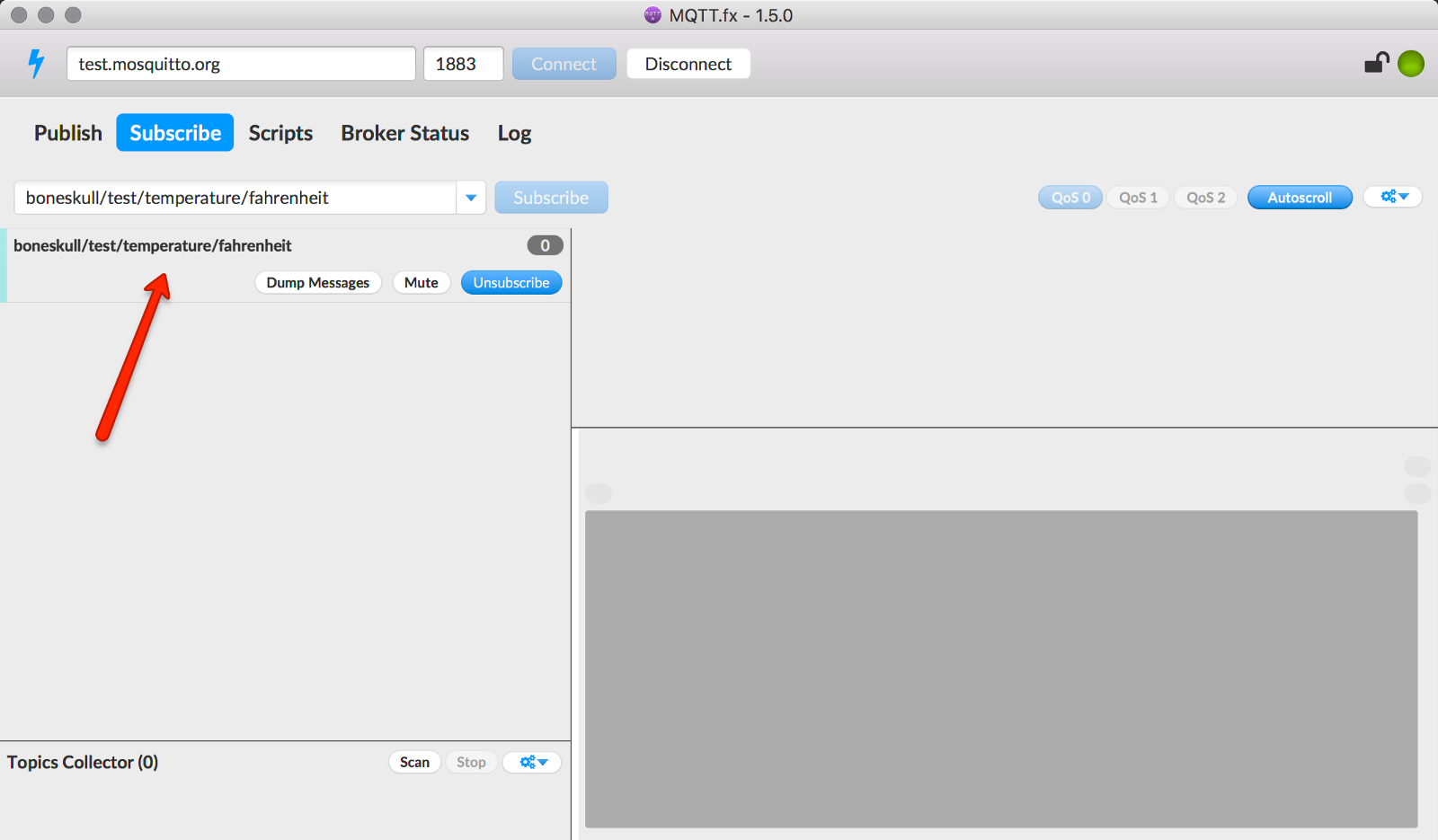The width and height of the screenshot is (1438, 840).
Task: Select QoS 0 level
Action: pos(1070,198)
